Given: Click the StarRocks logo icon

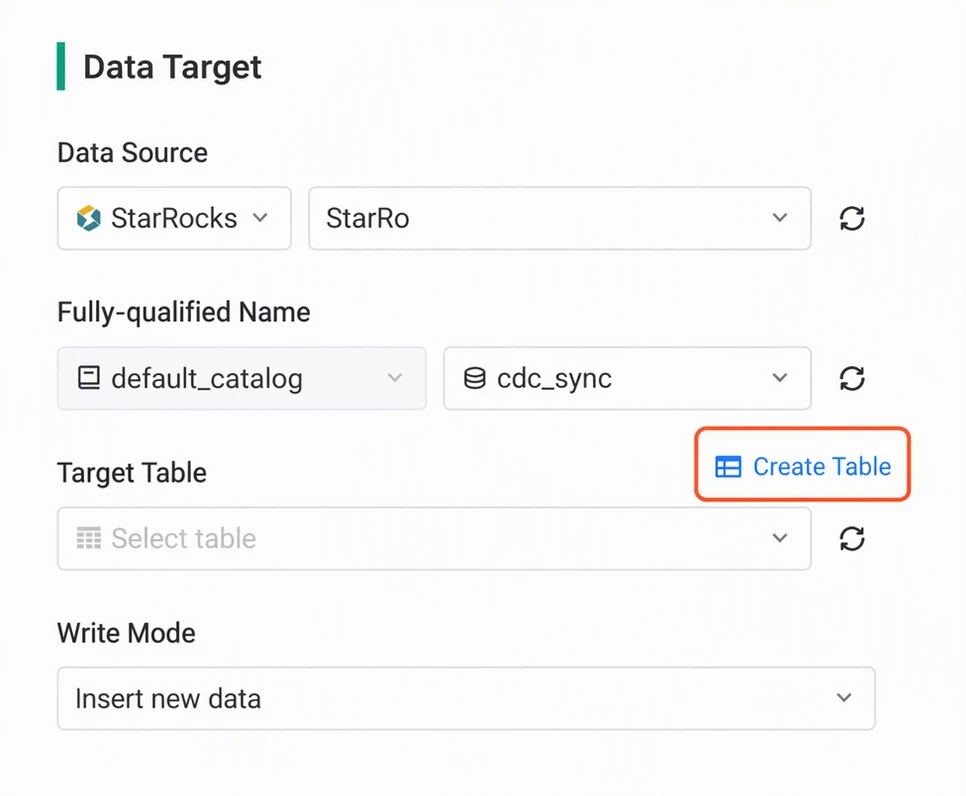Looking at the screenshot, I should [89, 218].
